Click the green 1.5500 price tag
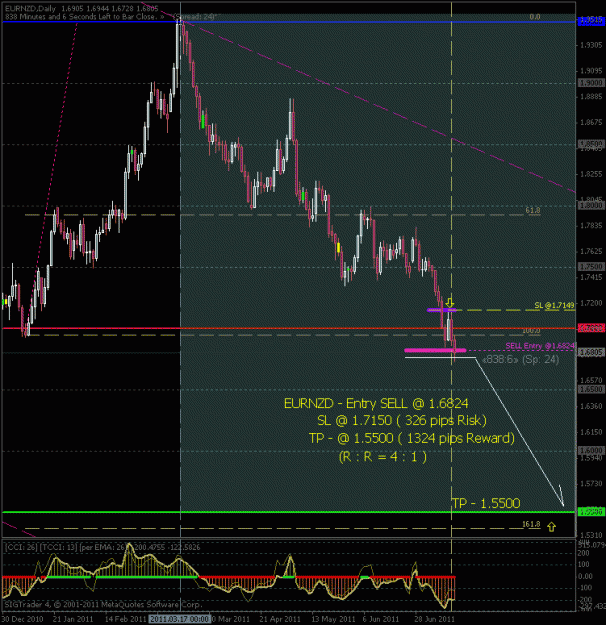 (x=590, y=511)
